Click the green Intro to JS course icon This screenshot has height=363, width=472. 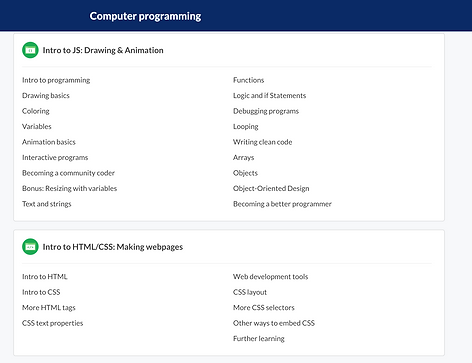point(30,50)
